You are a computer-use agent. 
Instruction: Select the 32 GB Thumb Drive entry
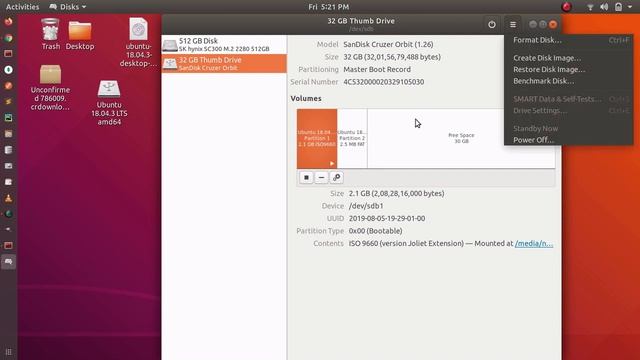pyautogui.click(x=224, y=64)
